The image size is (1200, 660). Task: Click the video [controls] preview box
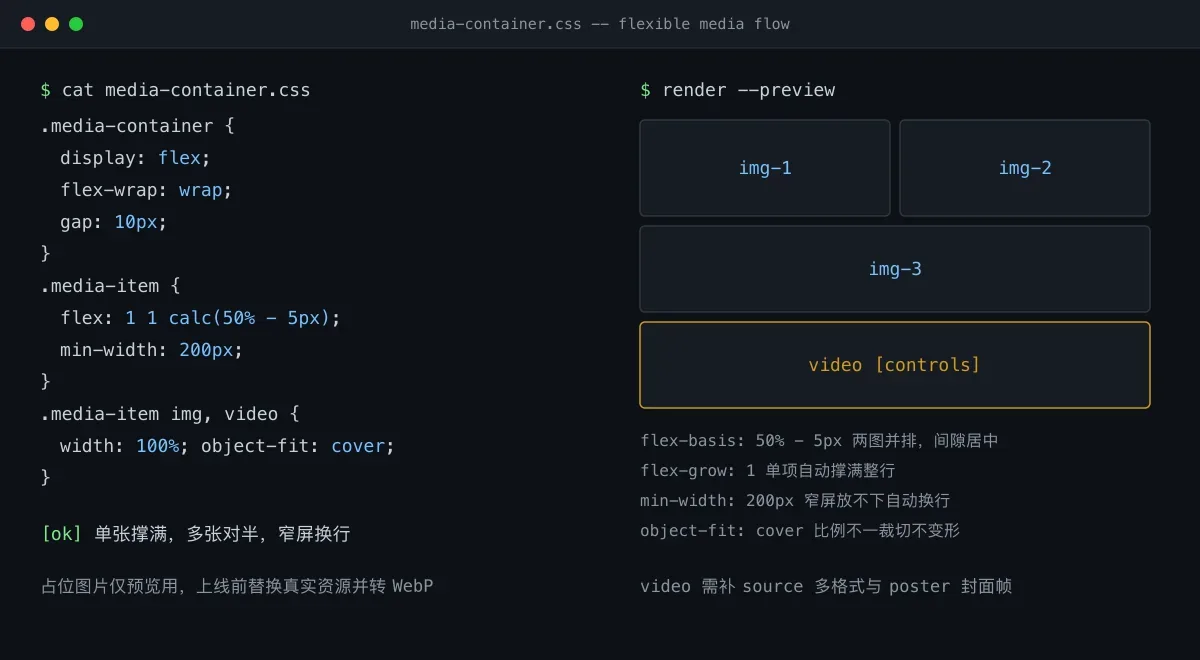click(895, 365)
